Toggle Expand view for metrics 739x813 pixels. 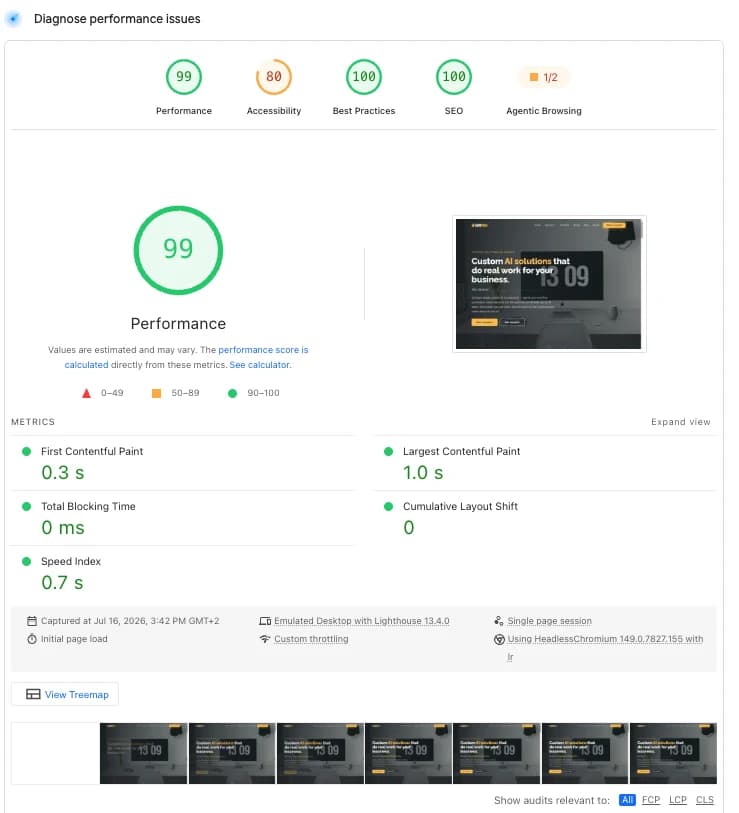point(680,422)
